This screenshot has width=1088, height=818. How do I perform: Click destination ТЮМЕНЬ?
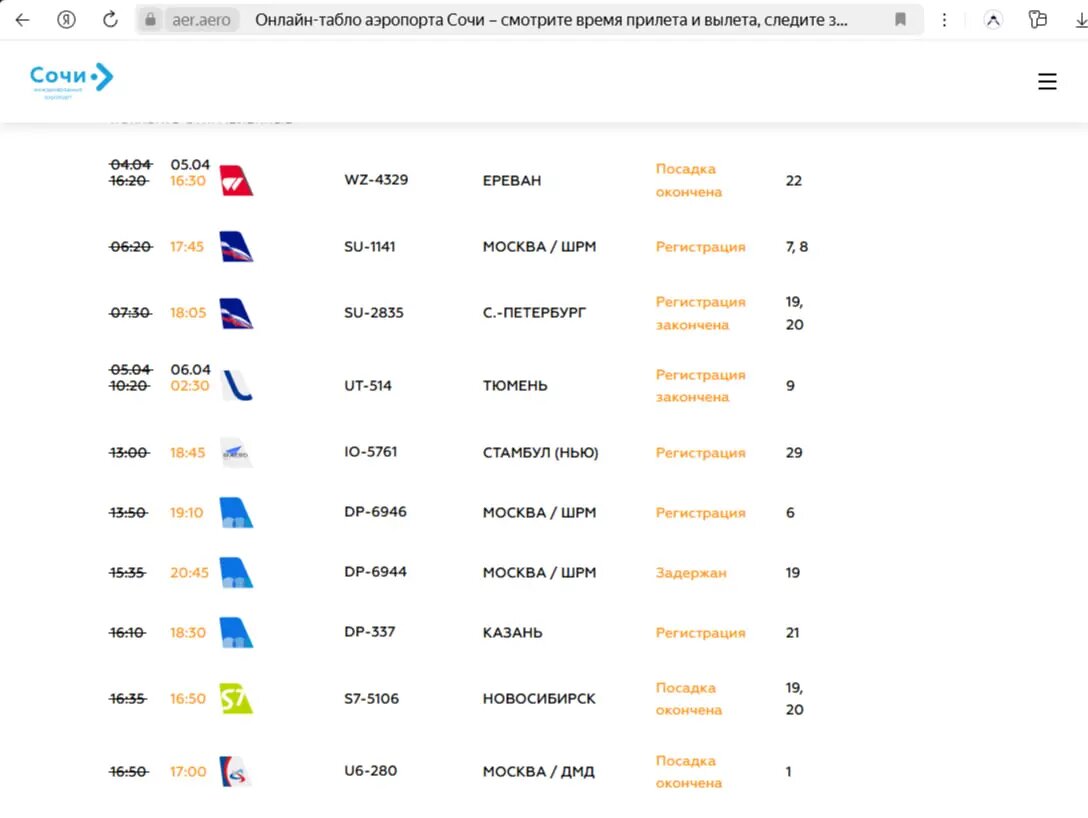coord(515,386)
